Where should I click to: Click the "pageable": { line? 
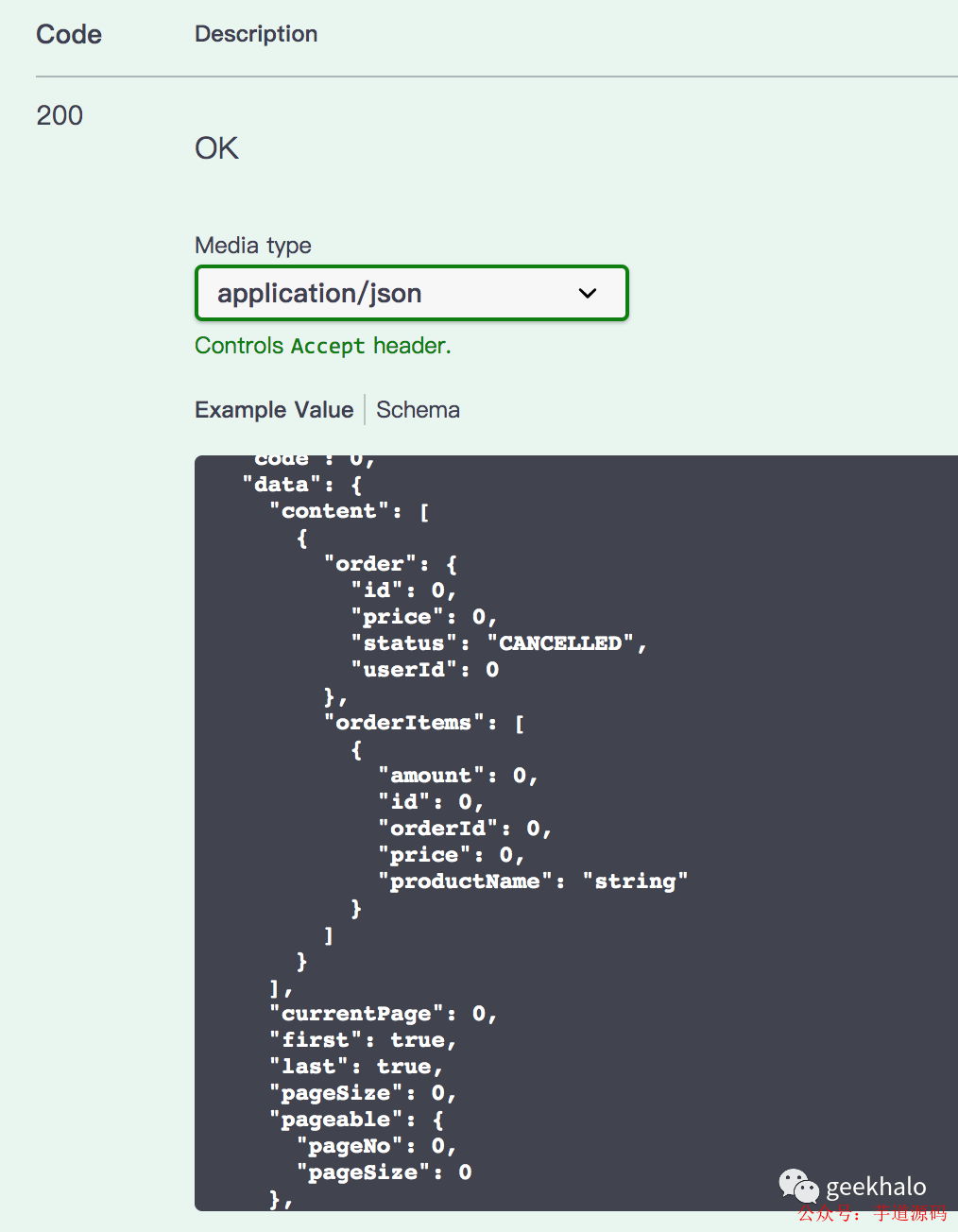tap(357, 1120)
